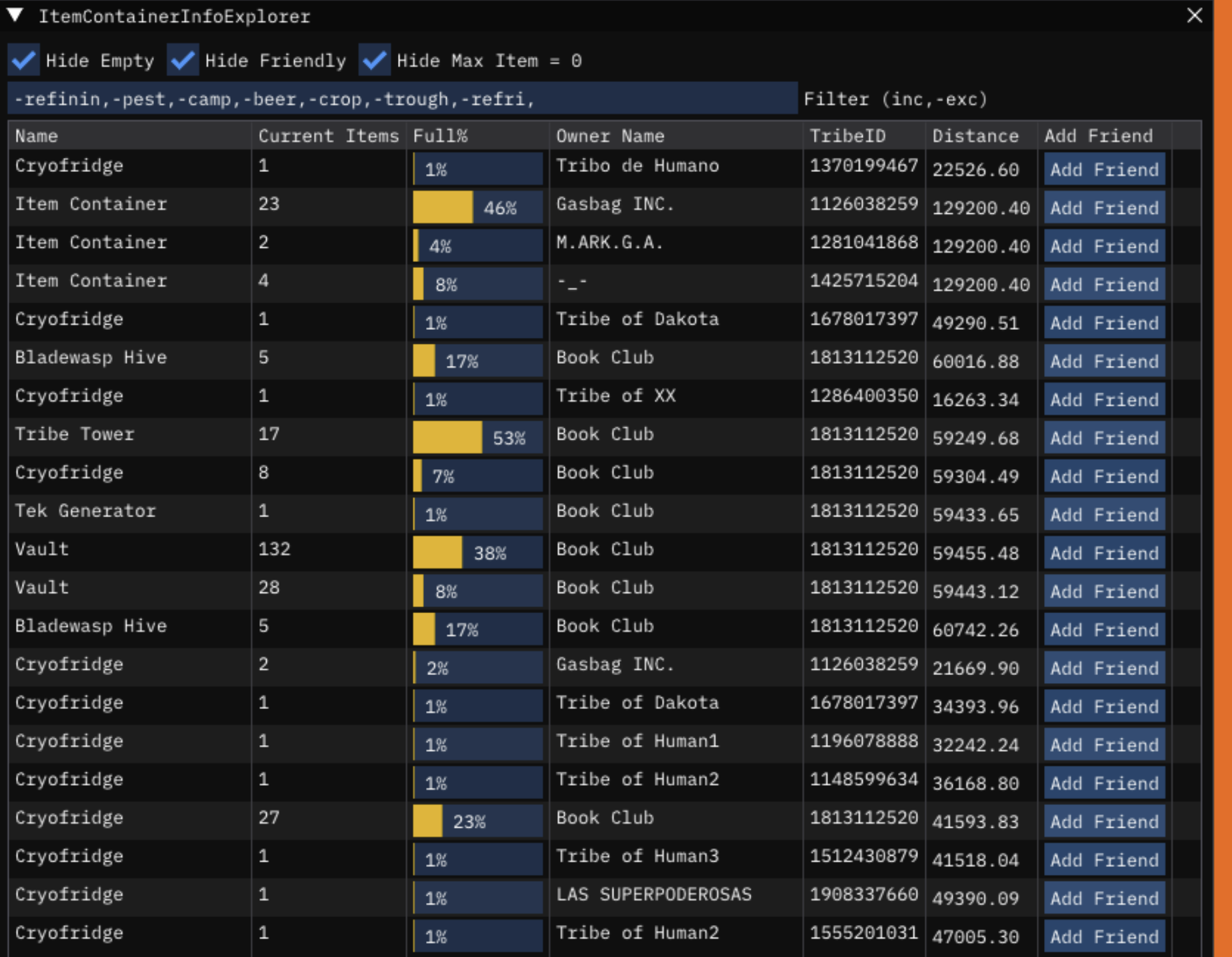Select TribeID 1286400350
Image resolution: width=1232 pixels, height=957 pixels.
click(864, 395)
